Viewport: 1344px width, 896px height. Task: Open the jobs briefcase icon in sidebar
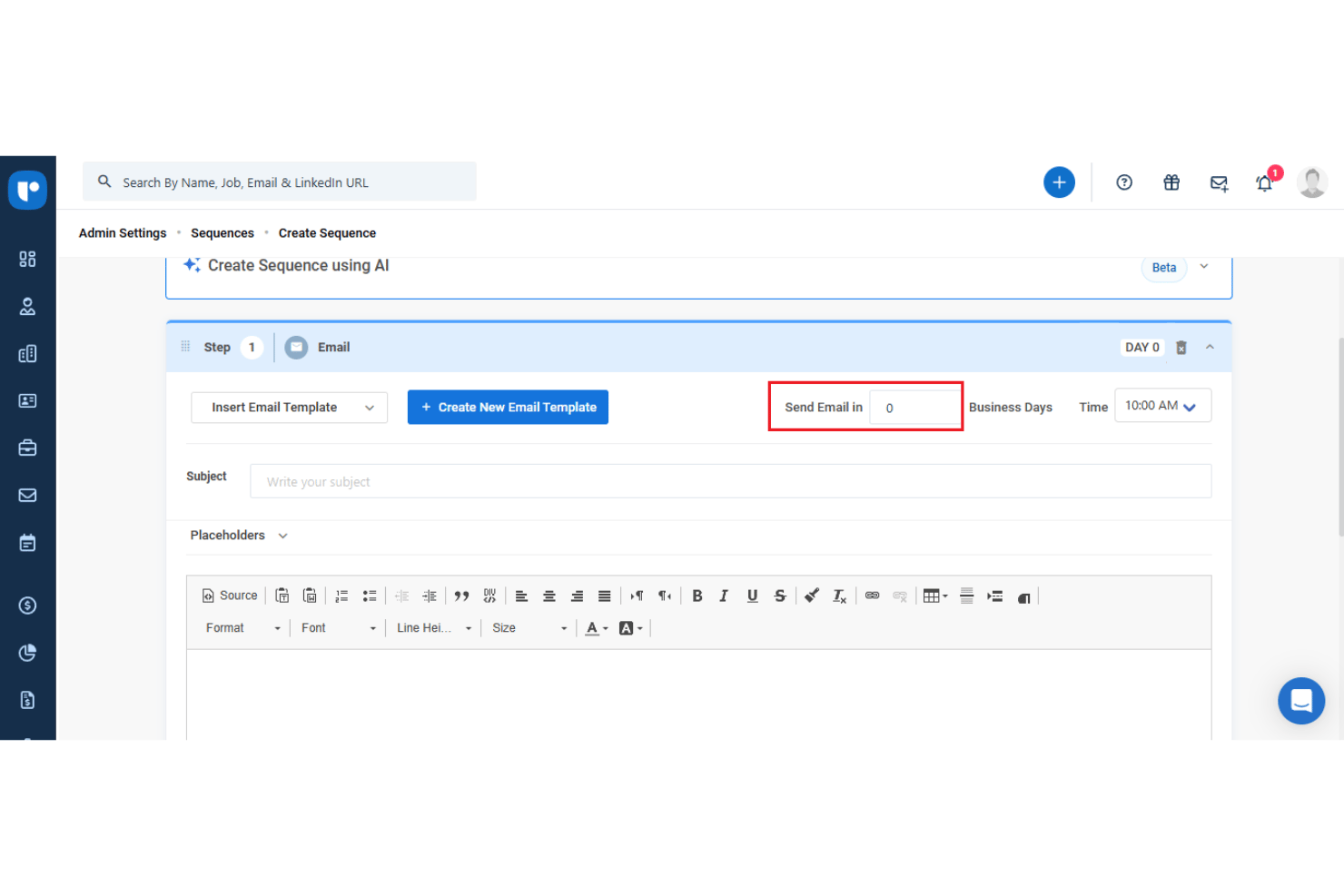click(x=27, y=448)
